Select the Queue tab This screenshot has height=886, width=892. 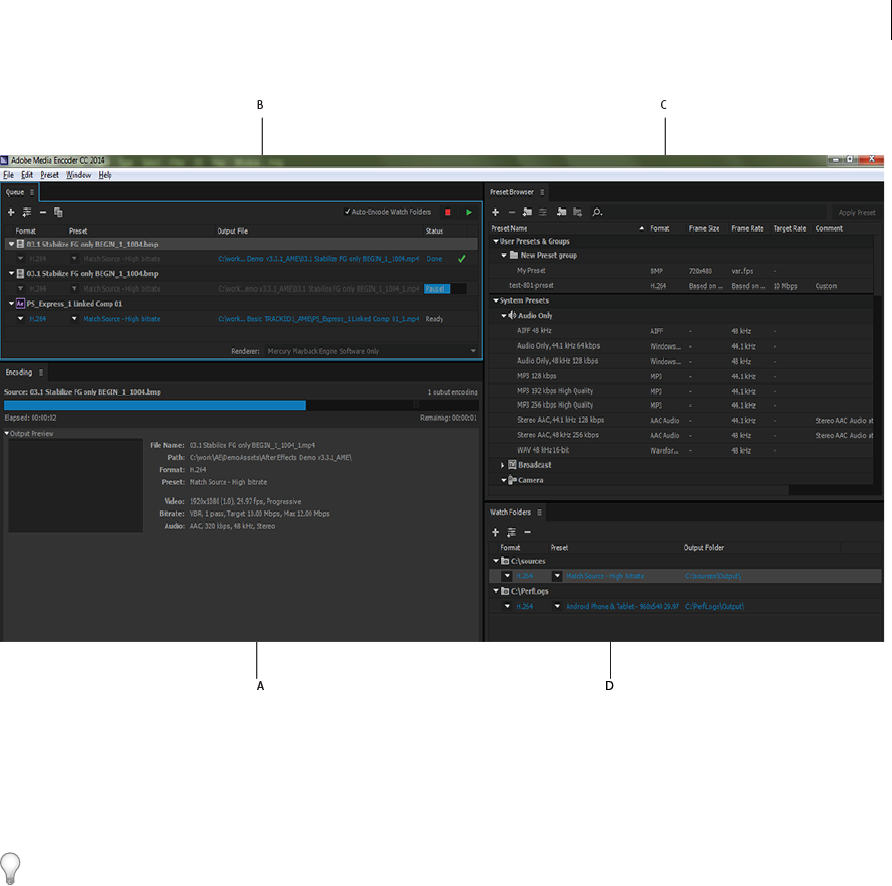pos(15,192)
